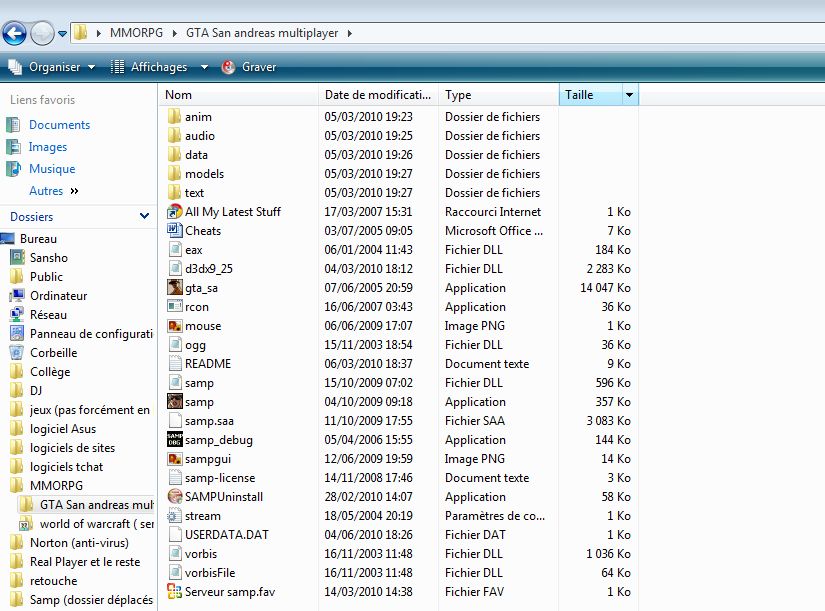The image size is (825, 611).
Task: Show Autres additional favorite links
Action: [54, 191]
